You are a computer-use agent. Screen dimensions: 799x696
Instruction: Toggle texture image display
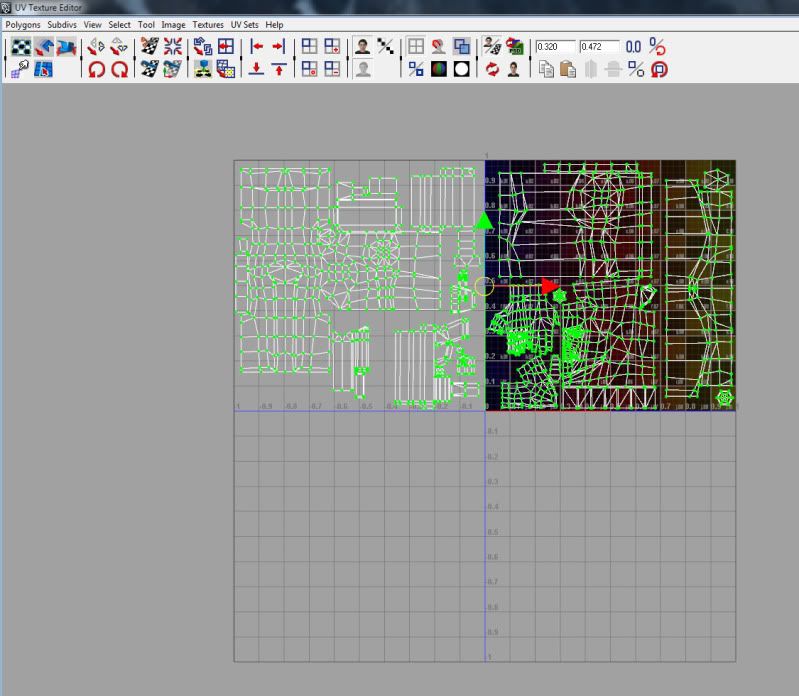(x=363, y=47)
